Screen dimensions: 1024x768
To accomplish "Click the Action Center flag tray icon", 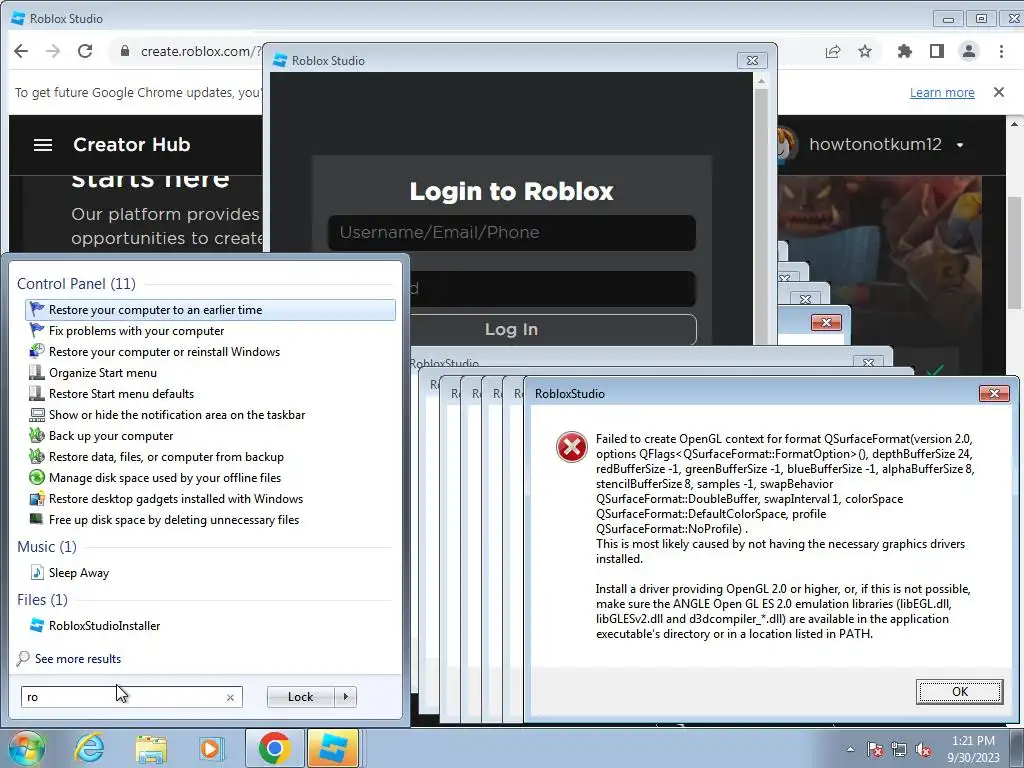I will click(874, 749).
